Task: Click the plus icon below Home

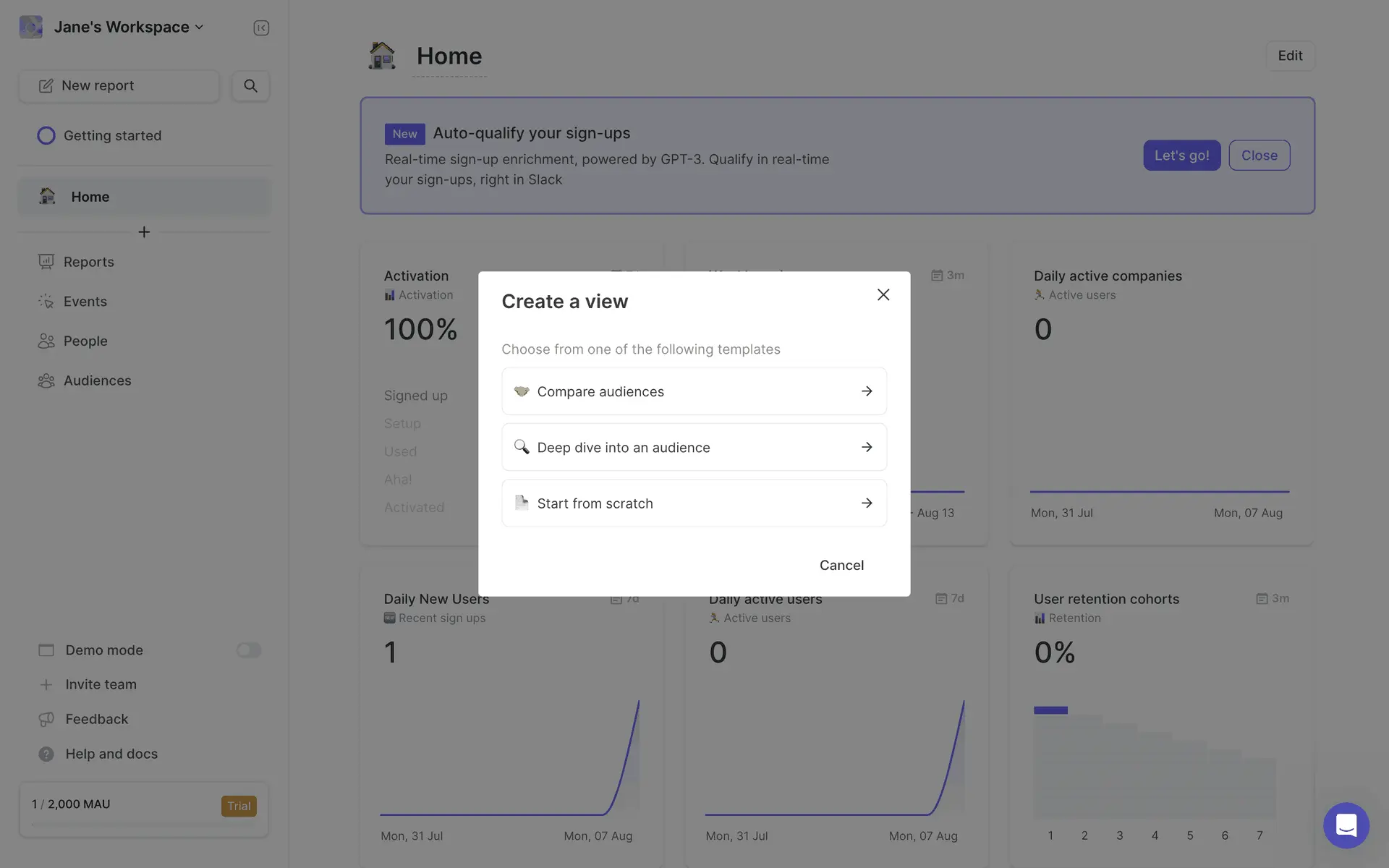Action: (x=144, y=232)
